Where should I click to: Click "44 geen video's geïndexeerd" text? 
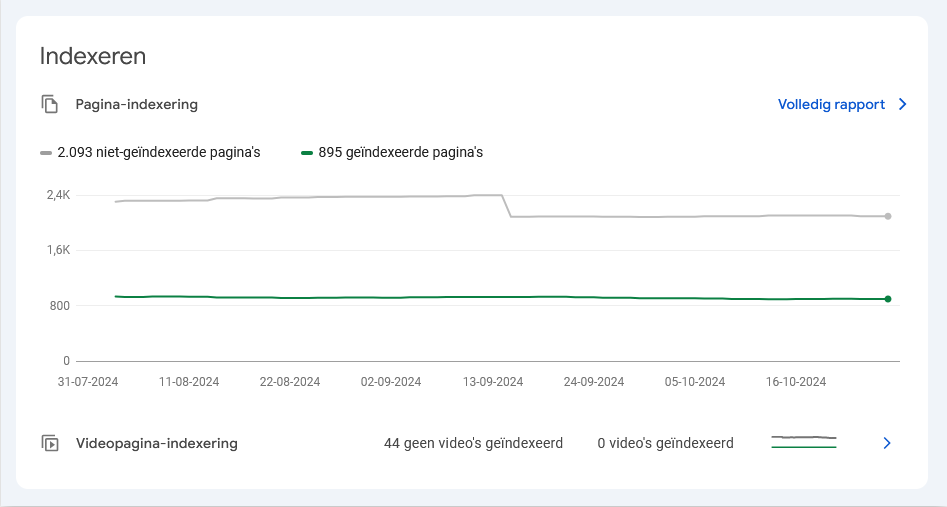474,443
